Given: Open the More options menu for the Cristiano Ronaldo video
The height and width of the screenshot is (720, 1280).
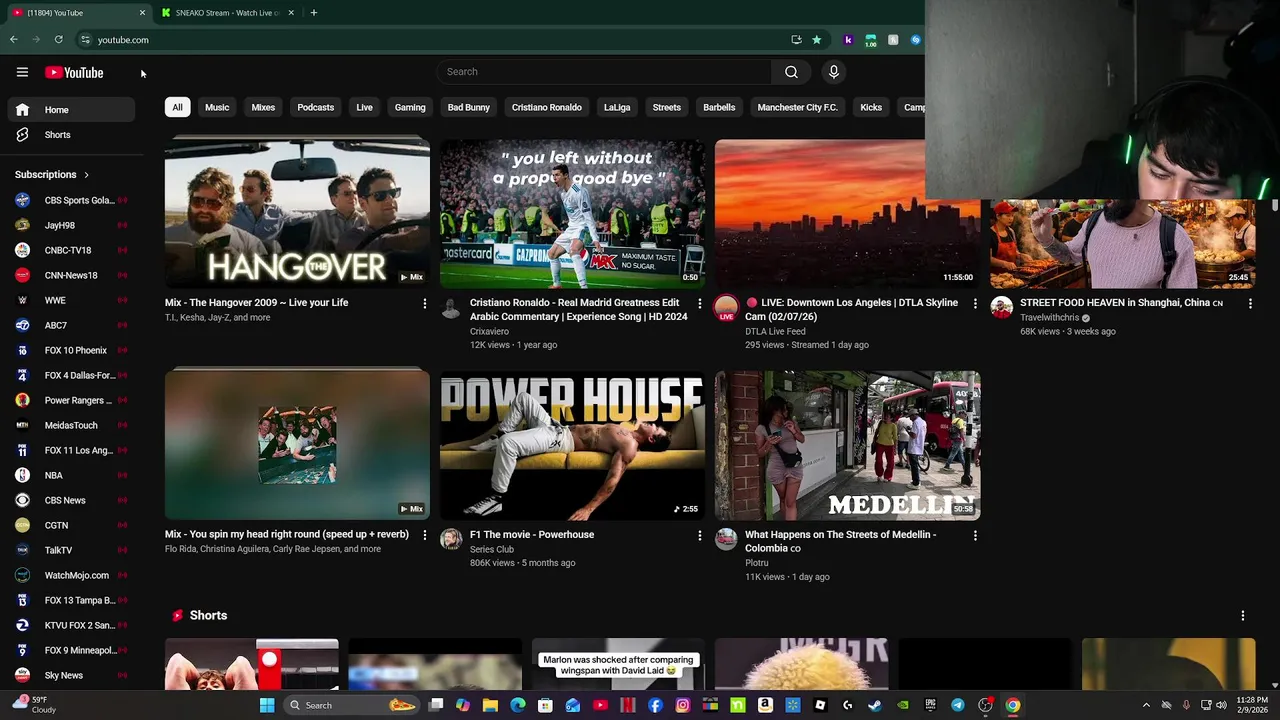Looking at the screenshot, I should pos(699,303).
